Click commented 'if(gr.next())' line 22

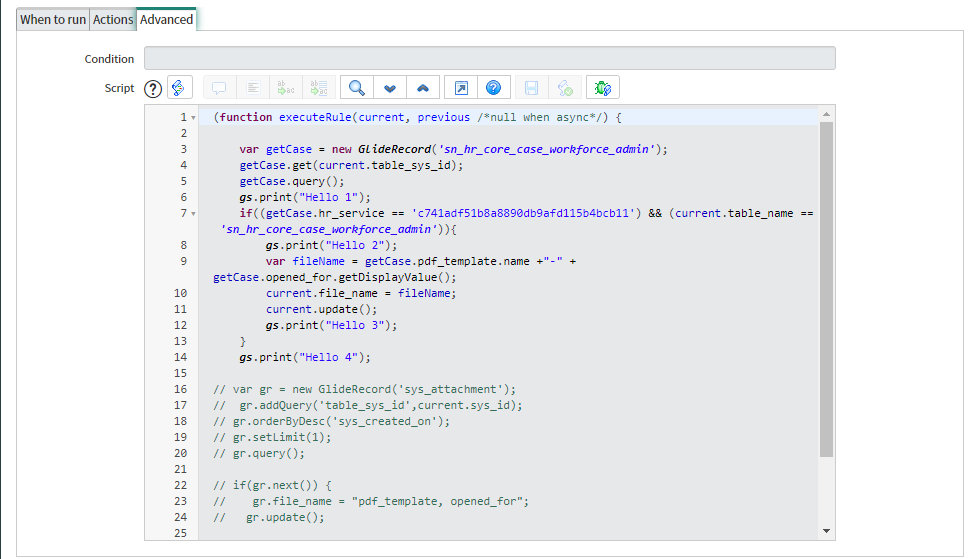click(272, 485)
